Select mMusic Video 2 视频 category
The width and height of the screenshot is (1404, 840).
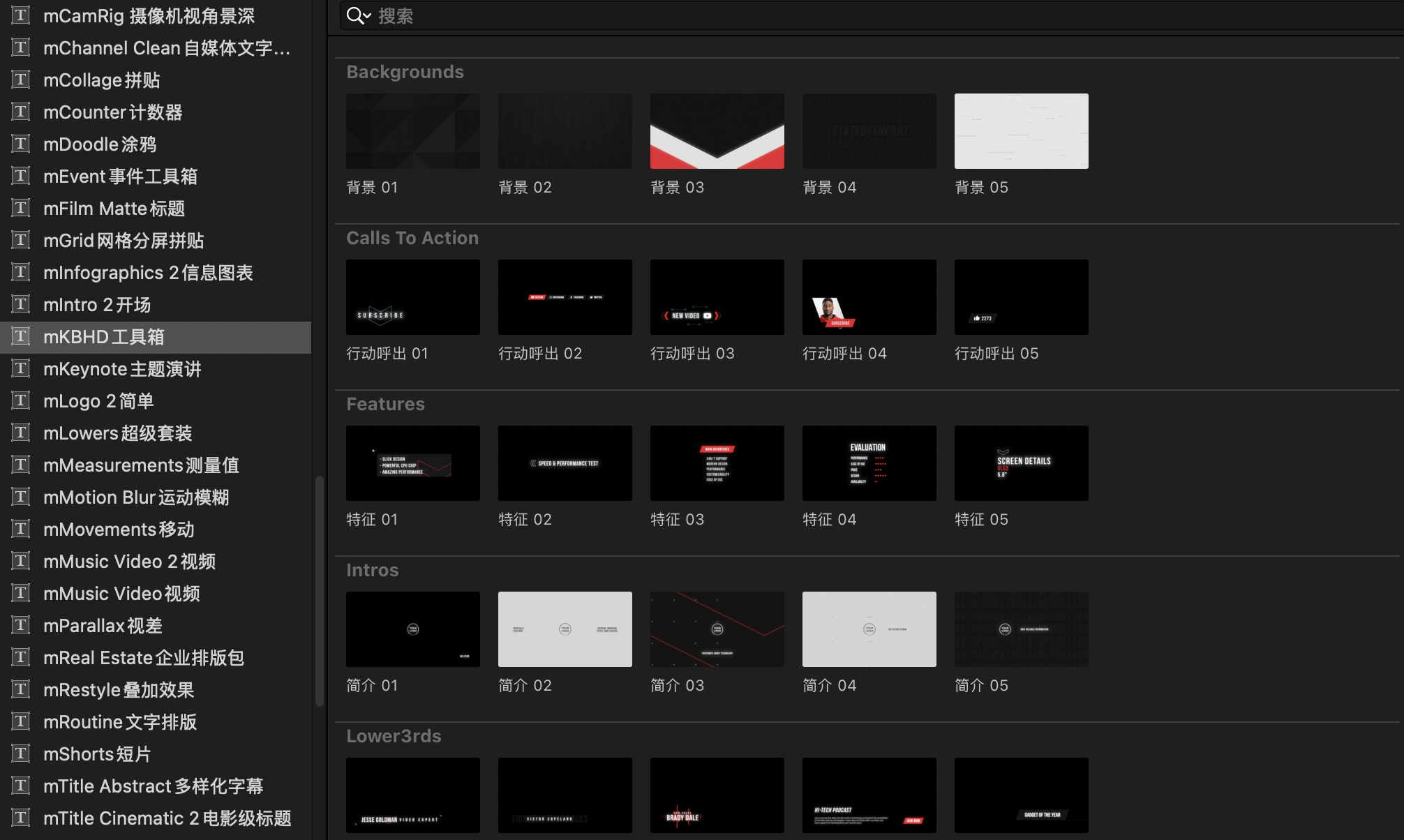point(156,561)
